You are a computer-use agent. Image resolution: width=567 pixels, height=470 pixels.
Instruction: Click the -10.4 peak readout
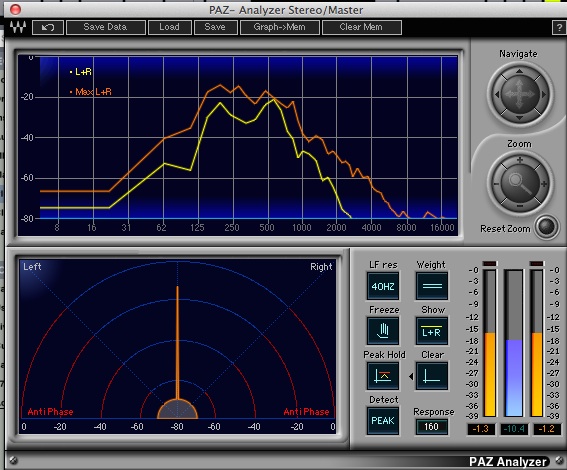tap(514, 429)
